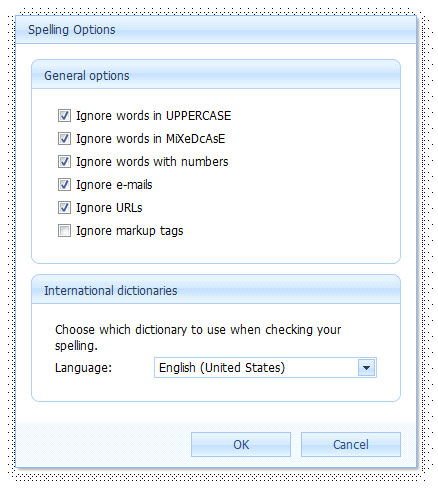
Task: Click the Ignore e-mails label text
Action: coord(114,185)
